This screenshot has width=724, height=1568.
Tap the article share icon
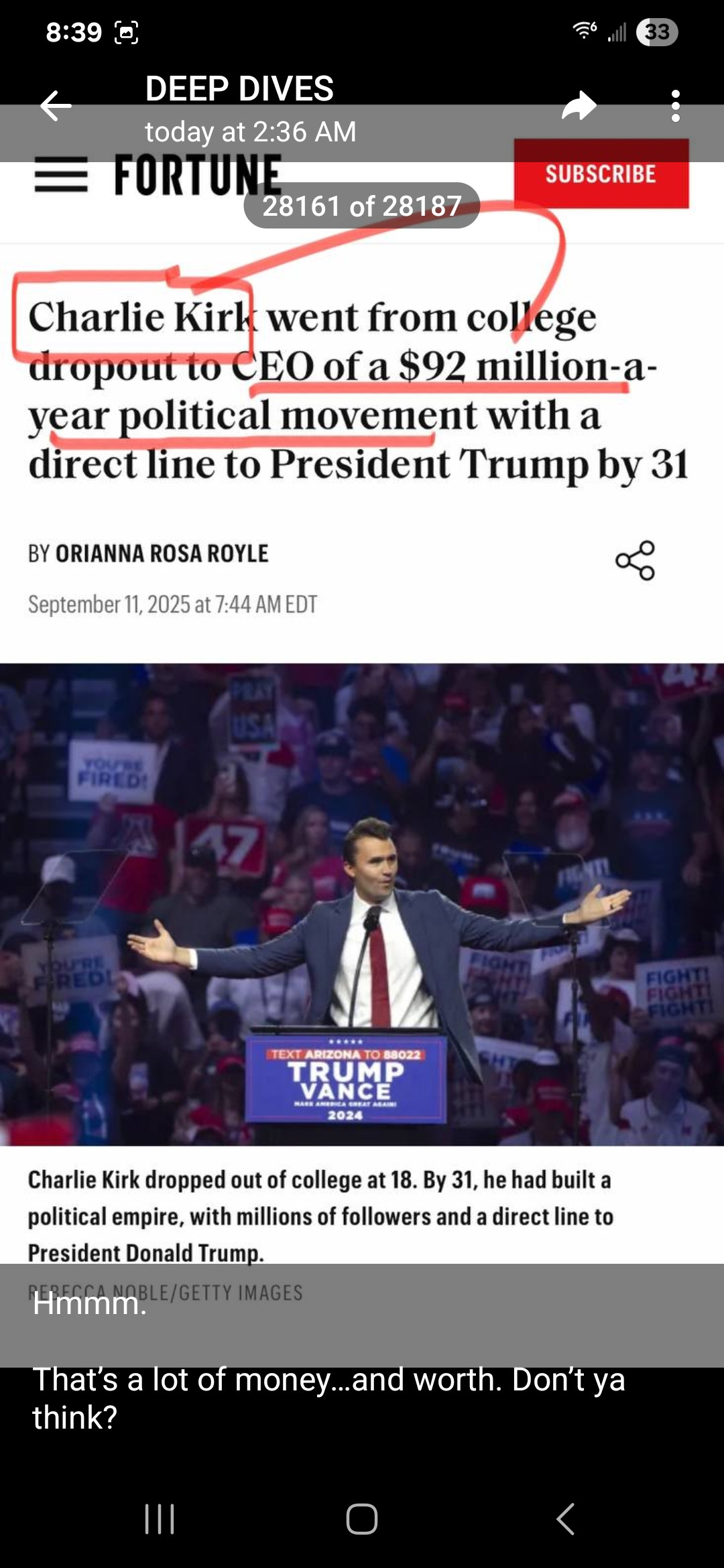(635, 560)
